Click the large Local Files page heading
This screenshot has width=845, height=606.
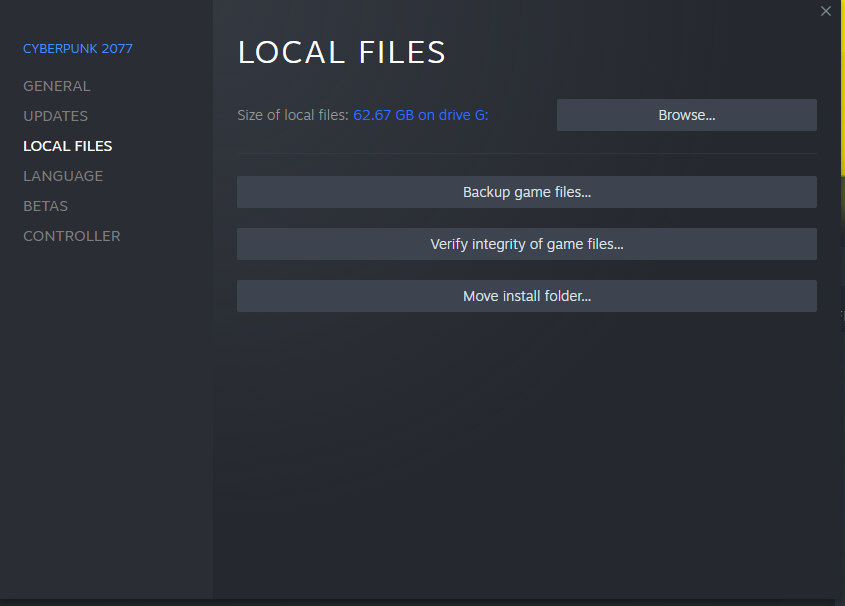[x=341, y=52]
